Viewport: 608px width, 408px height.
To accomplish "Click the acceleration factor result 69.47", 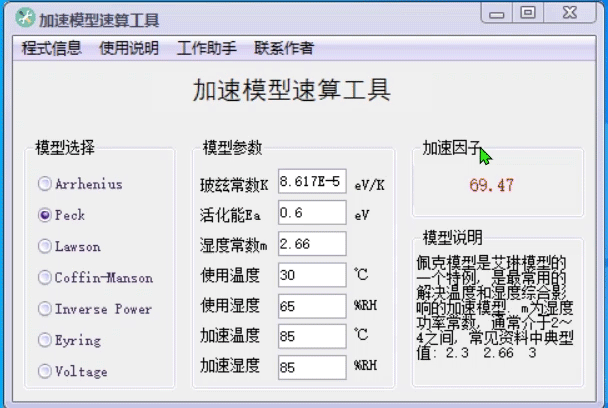I will click(491, 185).
